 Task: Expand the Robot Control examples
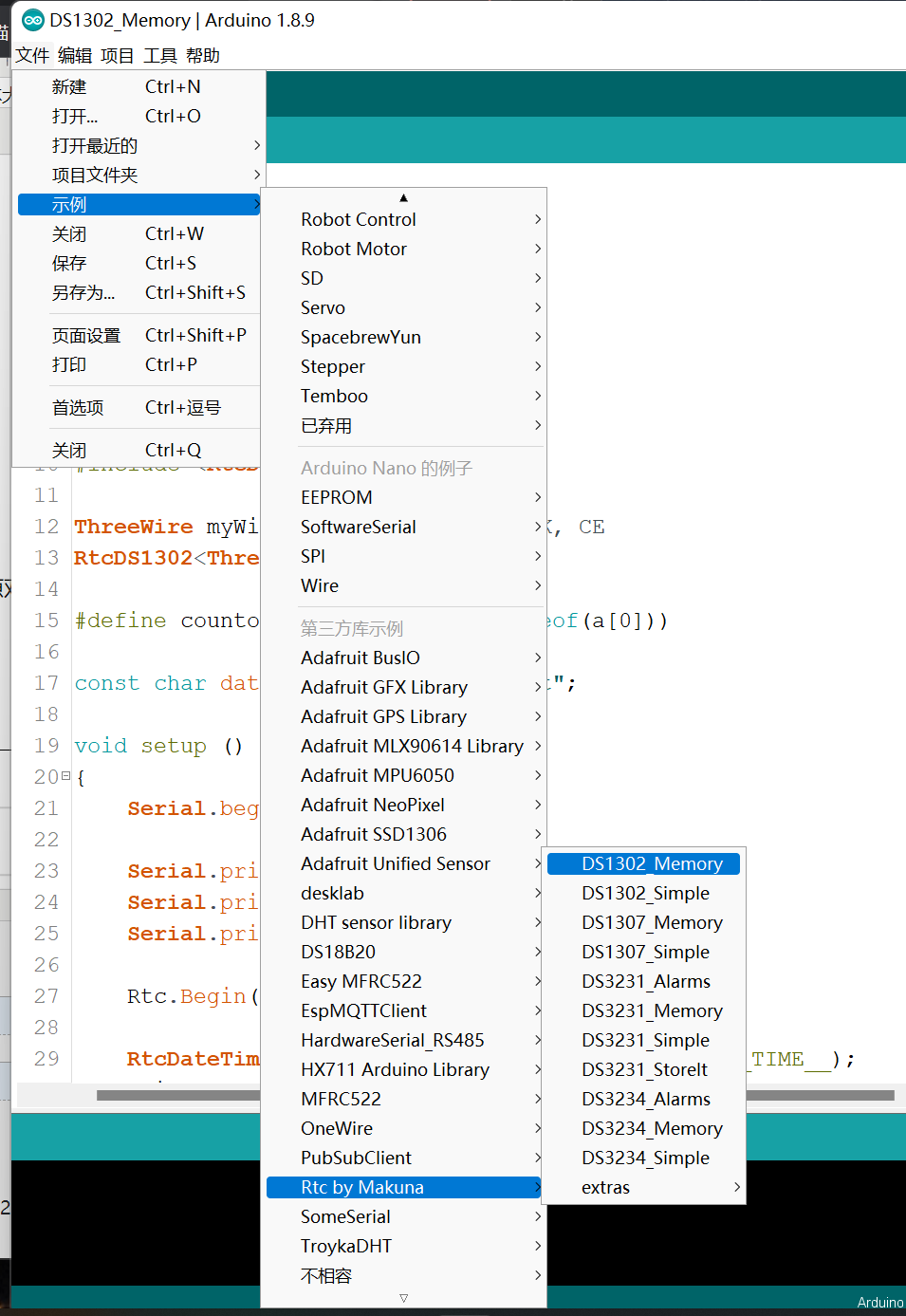click(403, 219)
